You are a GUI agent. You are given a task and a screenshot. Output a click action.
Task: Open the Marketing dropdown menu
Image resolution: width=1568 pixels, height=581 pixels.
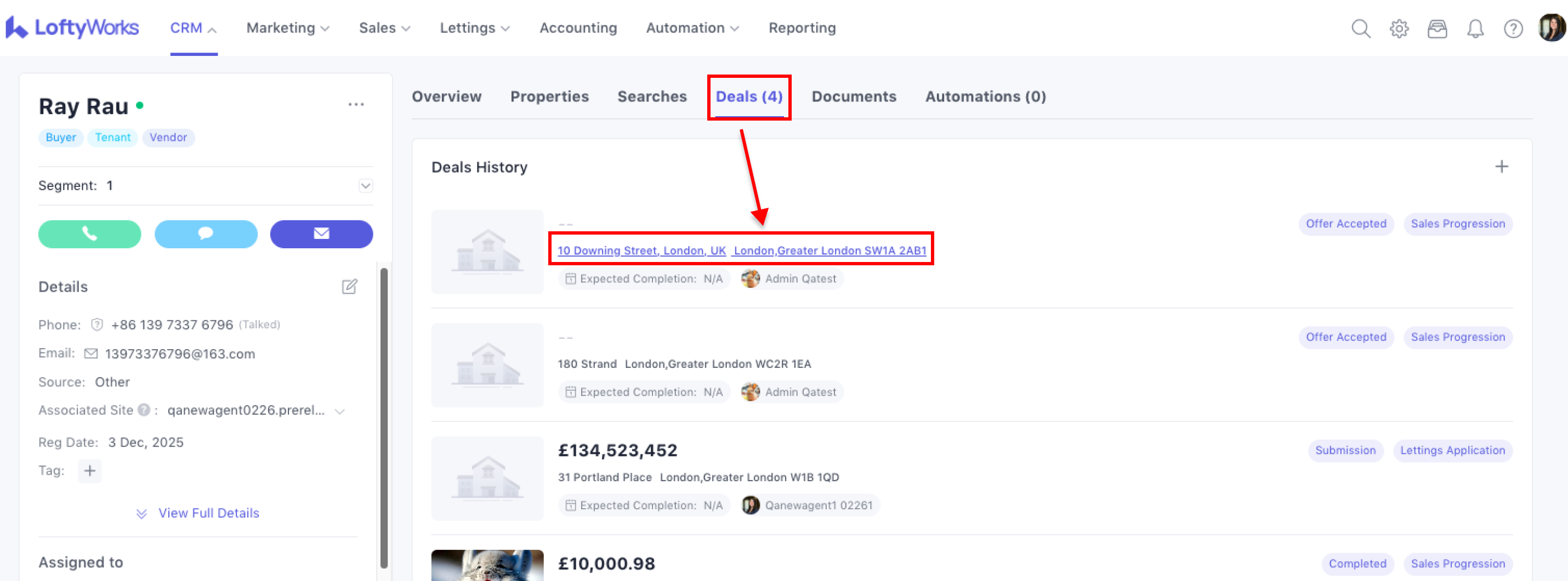coord(287,28)
